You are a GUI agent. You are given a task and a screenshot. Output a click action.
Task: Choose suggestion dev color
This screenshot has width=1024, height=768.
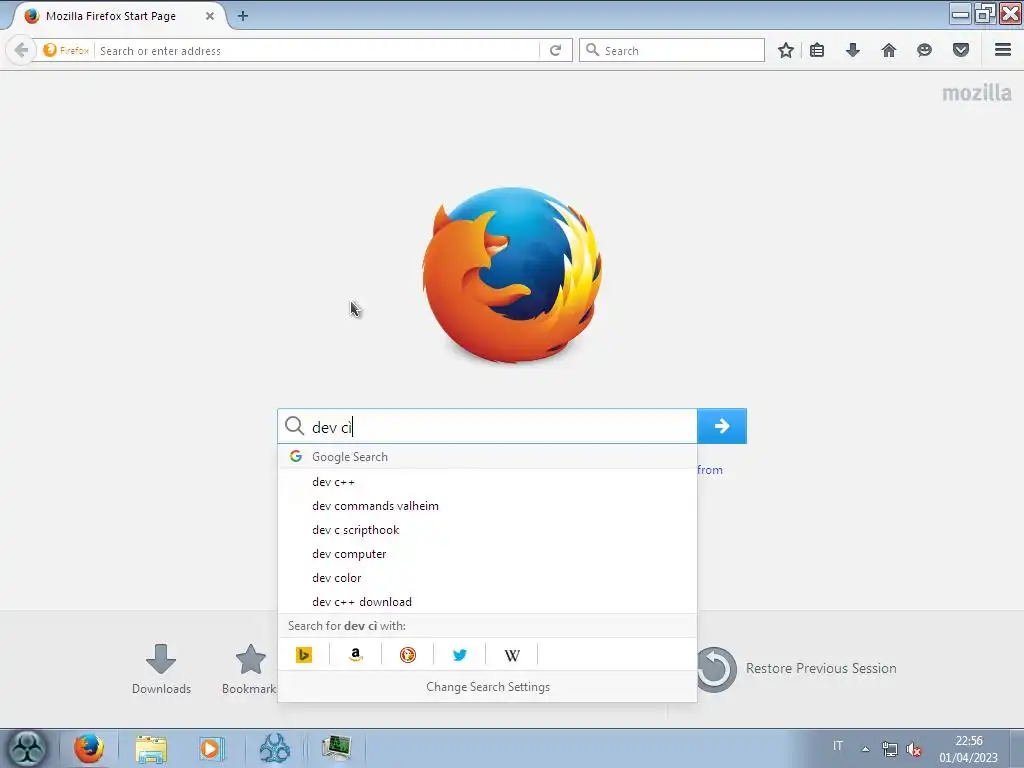point(487,578)
